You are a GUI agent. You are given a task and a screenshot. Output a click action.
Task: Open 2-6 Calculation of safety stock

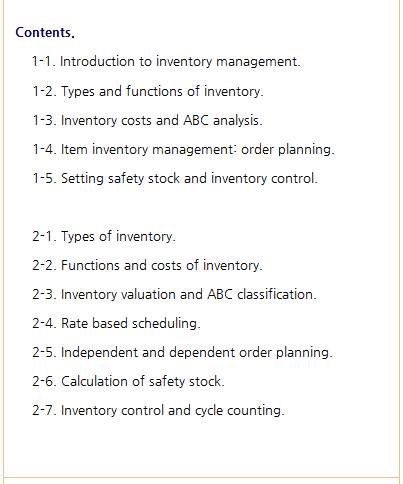point(128,382)
